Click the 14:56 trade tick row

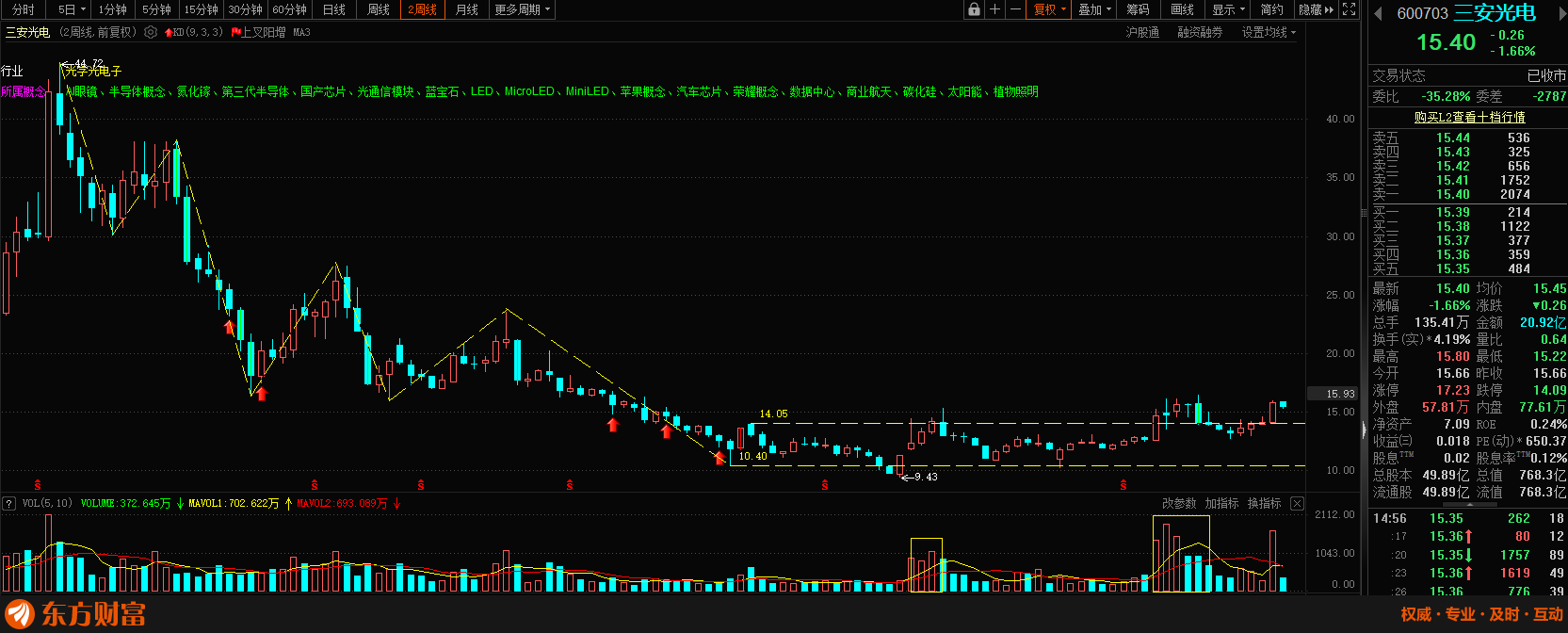[1468, 518]
